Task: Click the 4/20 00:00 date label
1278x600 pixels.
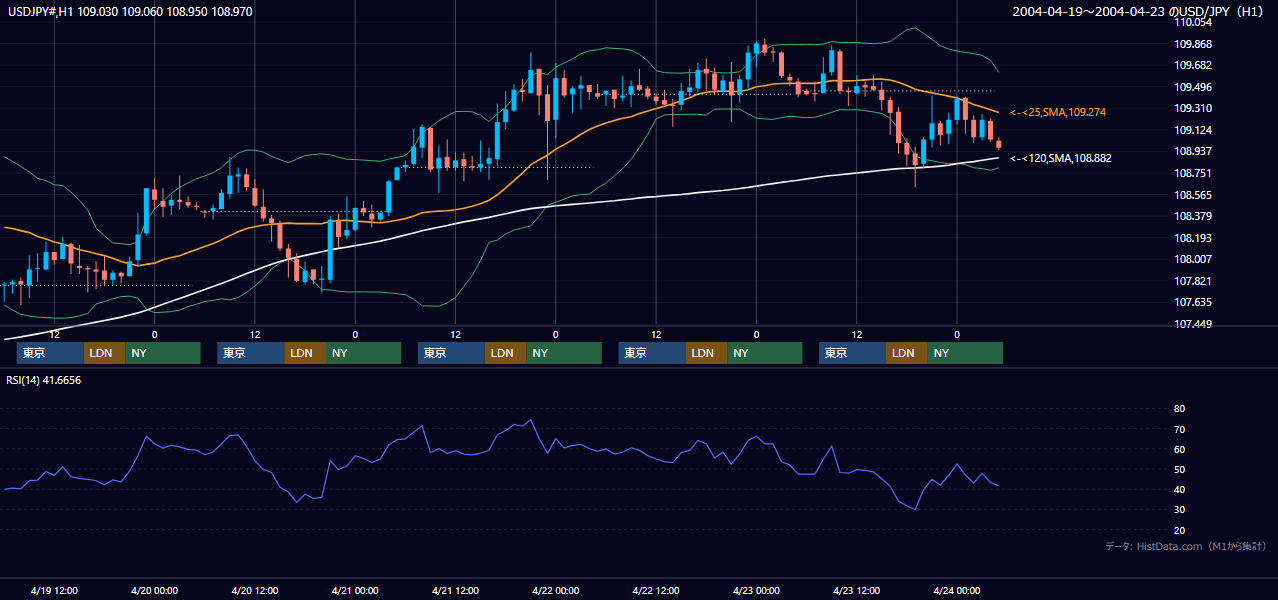Action: coord(155,590)
